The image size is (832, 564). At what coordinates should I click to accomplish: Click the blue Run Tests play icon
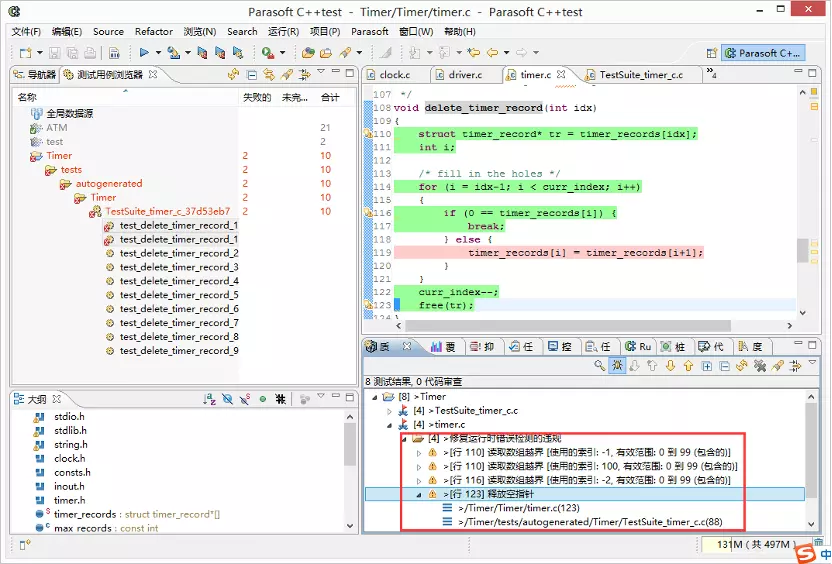point(144,53)
